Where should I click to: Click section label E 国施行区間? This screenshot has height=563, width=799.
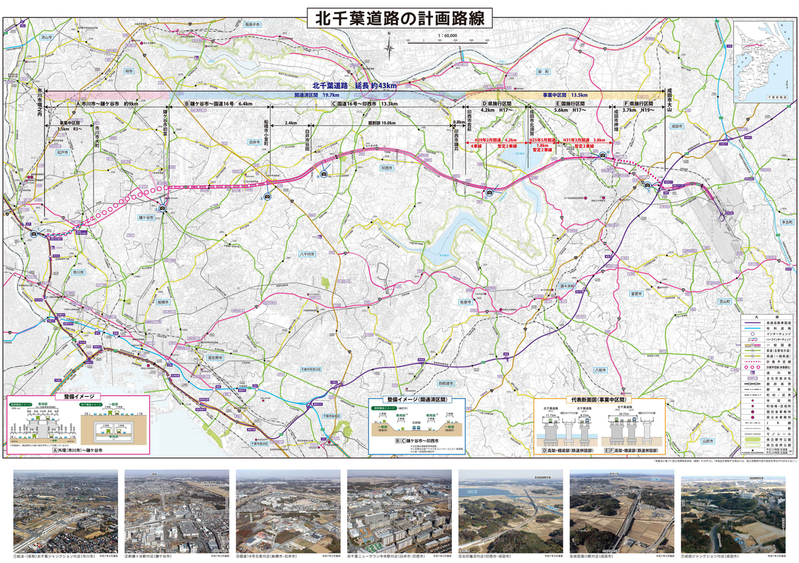click(572, 103)
